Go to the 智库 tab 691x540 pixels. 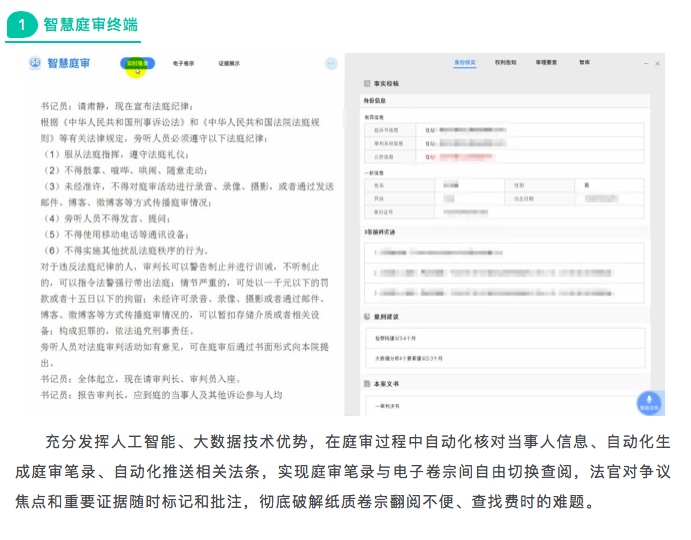(x=584, y=62)
